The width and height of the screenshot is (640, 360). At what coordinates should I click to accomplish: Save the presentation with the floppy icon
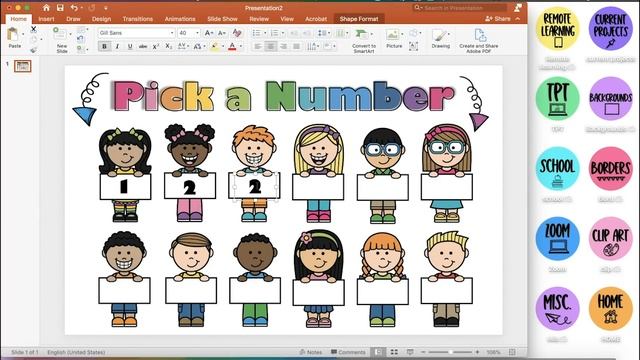(x=60, y=8)
